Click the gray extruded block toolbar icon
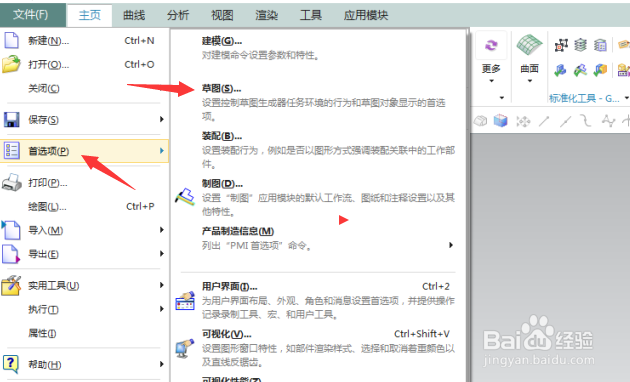This screenshot has width=630, height=382. pos(480,121)
